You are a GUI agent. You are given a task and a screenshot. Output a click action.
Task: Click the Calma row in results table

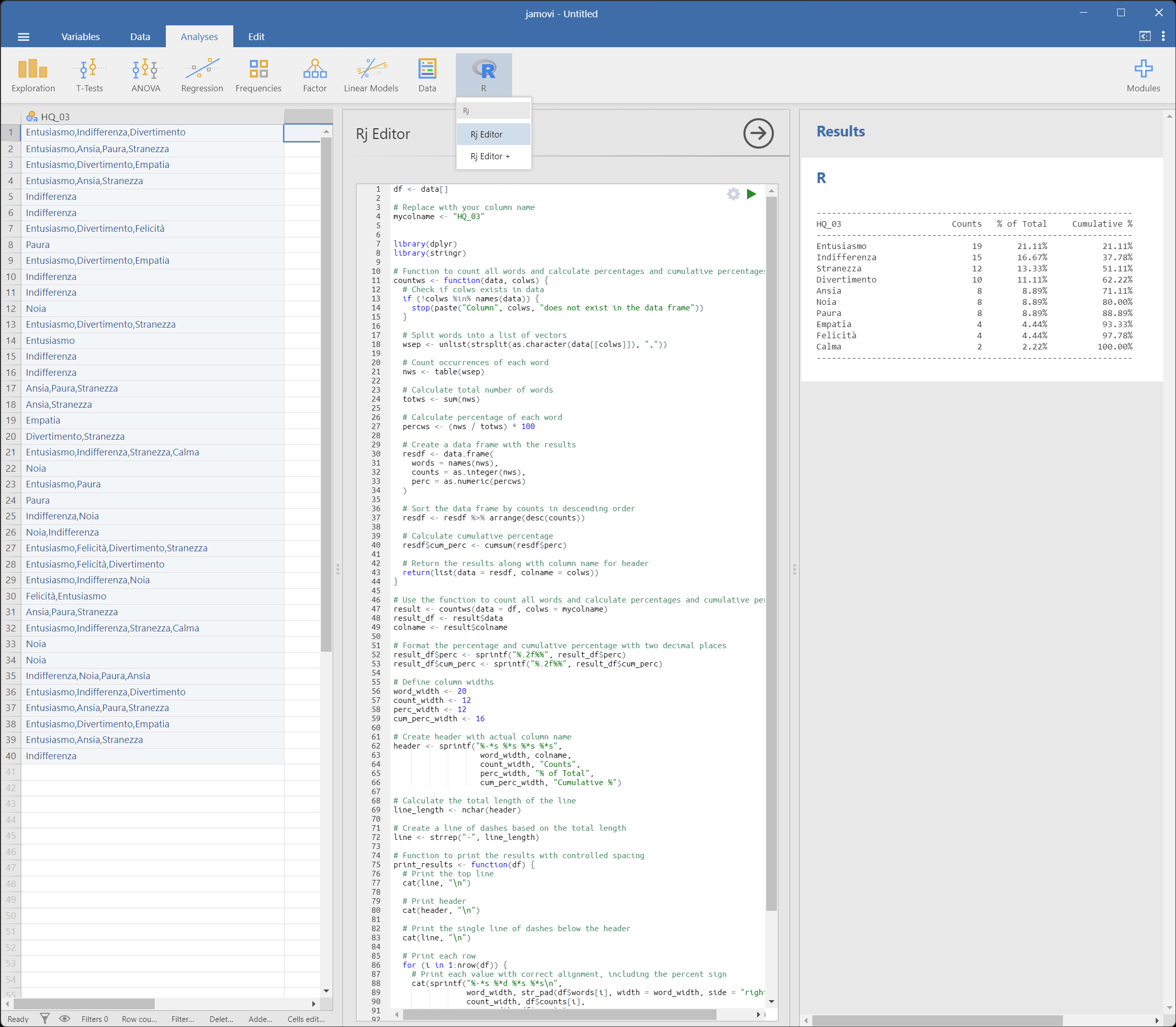point(974,347)
